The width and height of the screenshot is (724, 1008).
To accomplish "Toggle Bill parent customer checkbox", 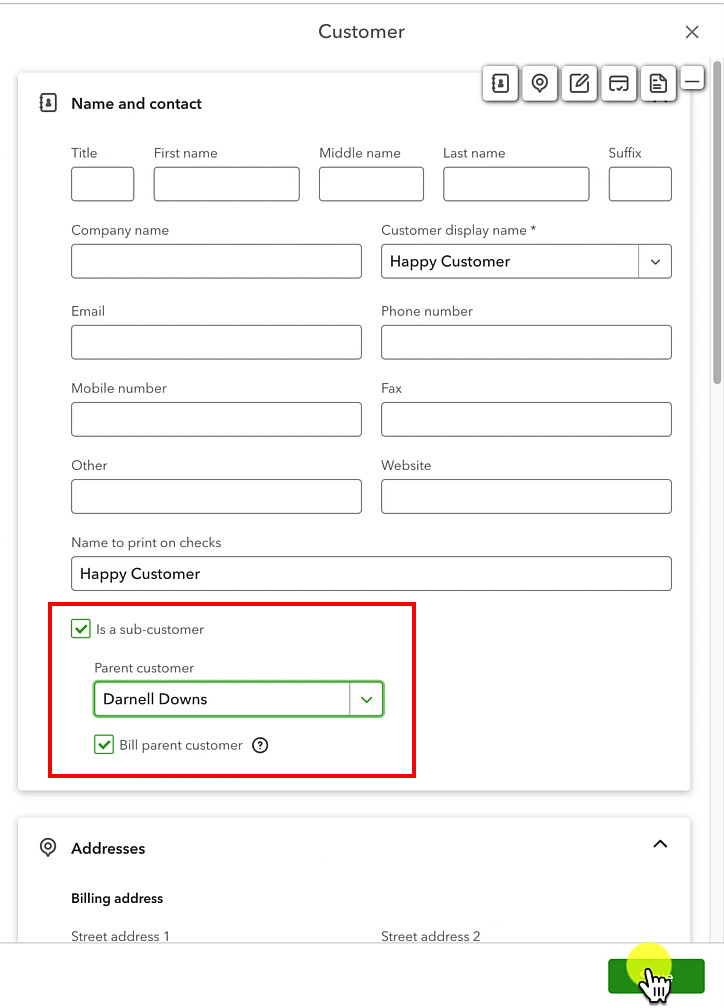I will (104, 744).
